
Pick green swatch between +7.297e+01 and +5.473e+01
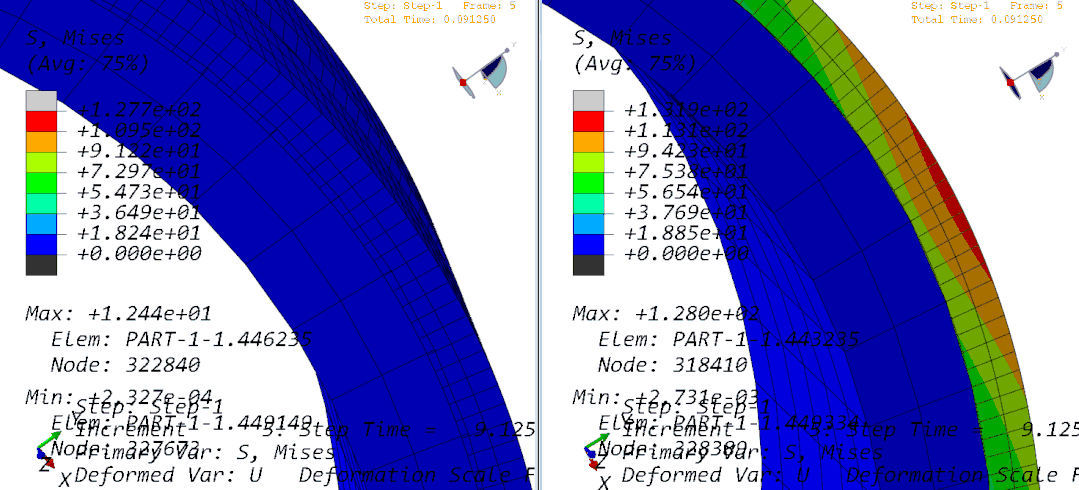coord(41,182)
